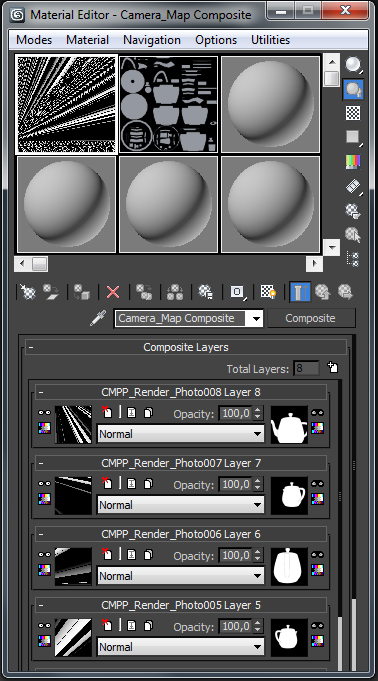
Task: Collapse the CMPP_Render_Photo006 Layer 6 rollout
Action: [41, 534]
